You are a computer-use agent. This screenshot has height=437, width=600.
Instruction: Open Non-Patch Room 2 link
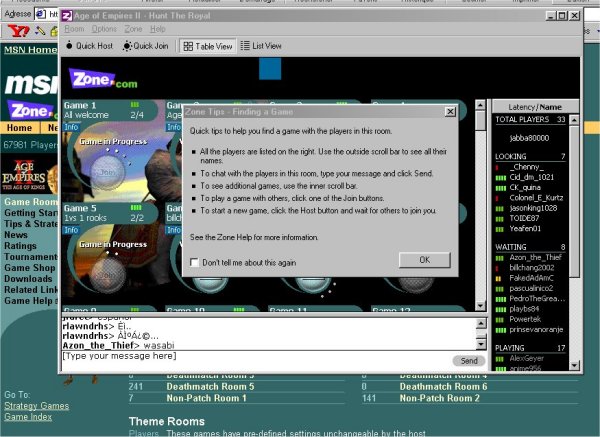click(x=439, y=398)
